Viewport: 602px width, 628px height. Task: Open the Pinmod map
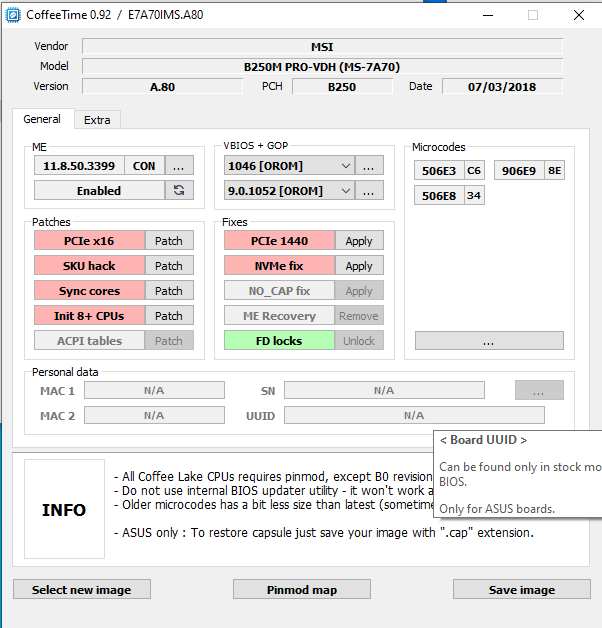[302, 589]
